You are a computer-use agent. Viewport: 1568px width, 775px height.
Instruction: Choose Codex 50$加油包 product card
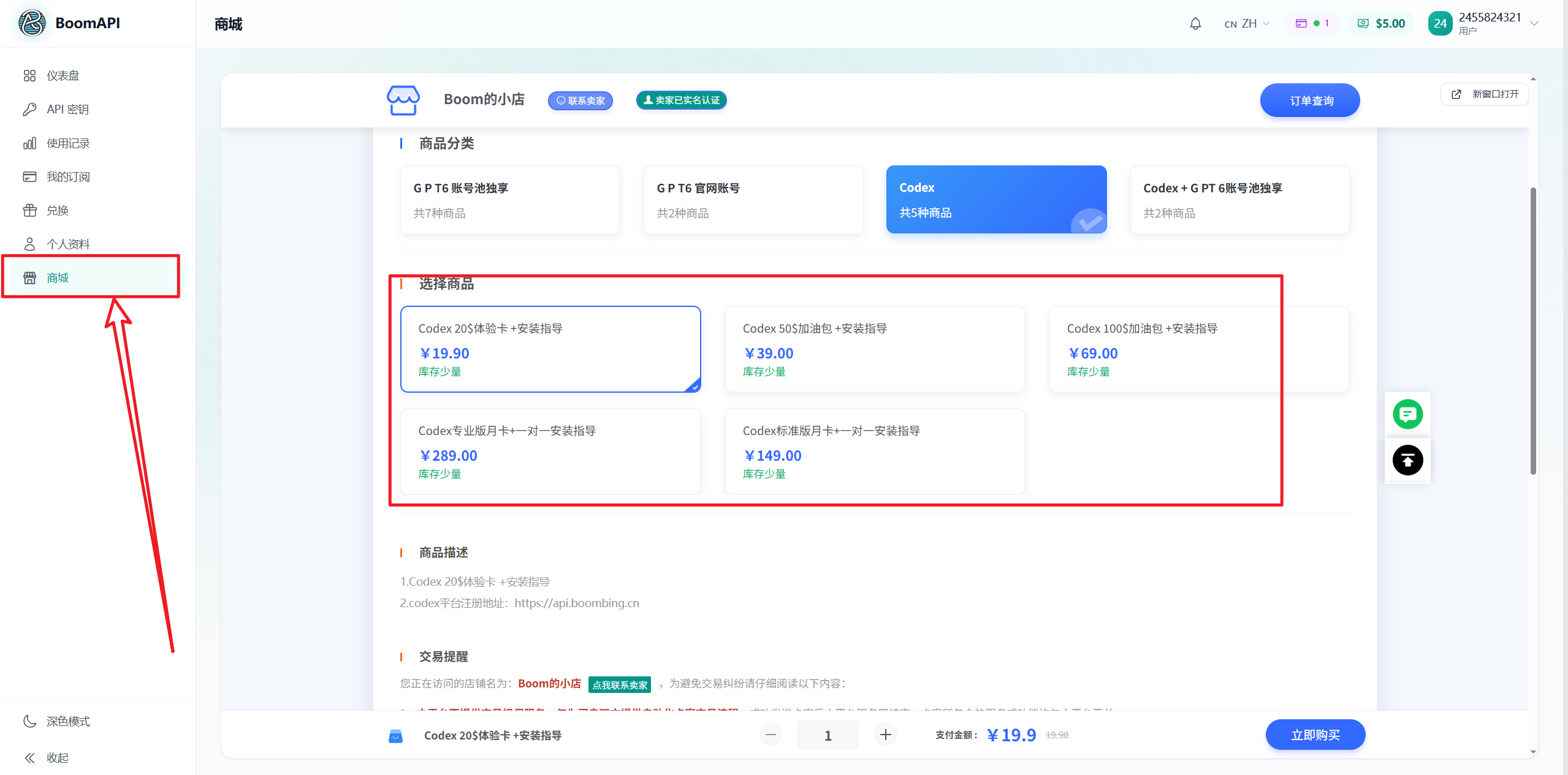(x=875, y=349)
